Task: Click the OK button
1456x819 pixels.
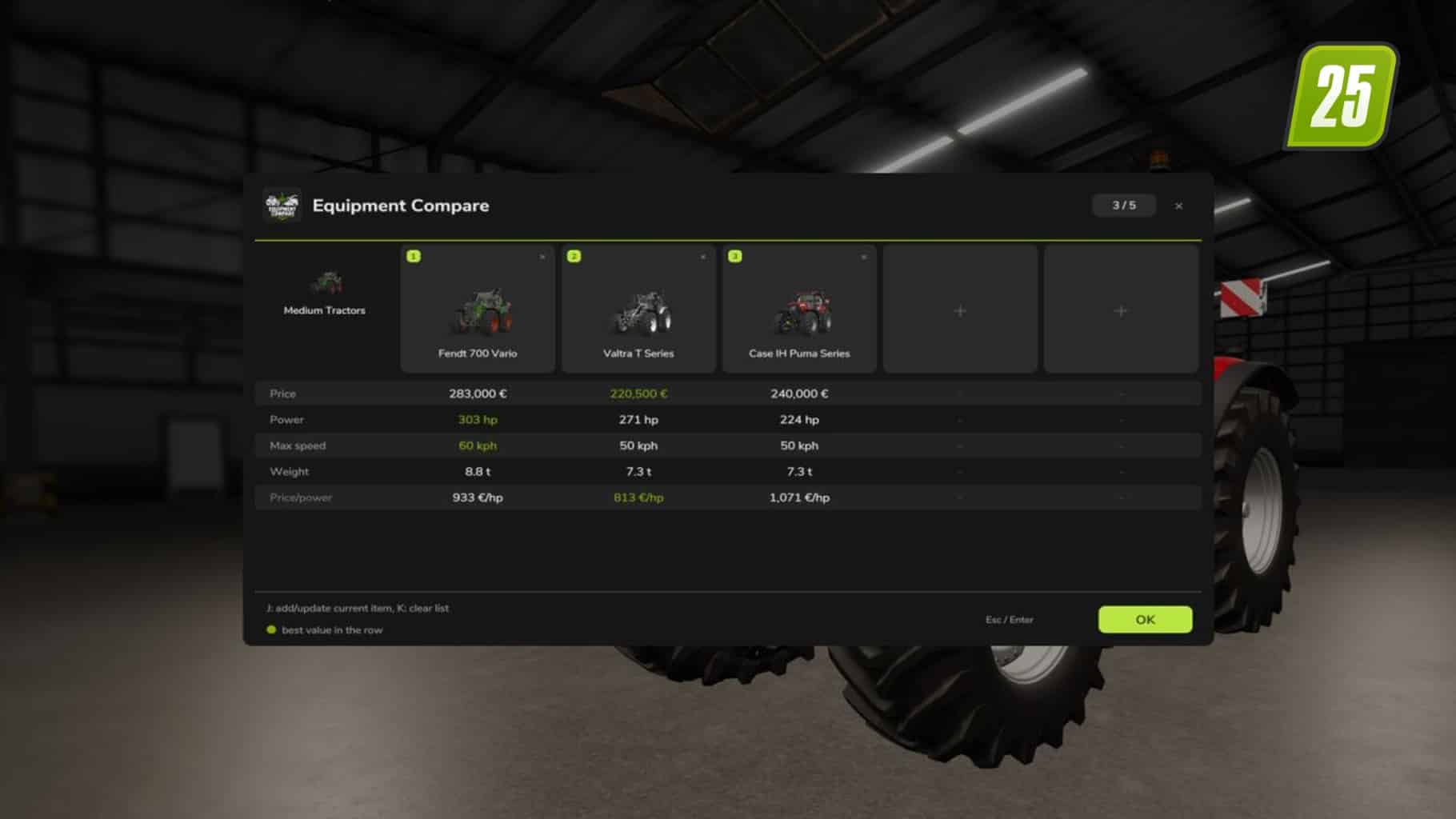Action: coord(1145,619)
